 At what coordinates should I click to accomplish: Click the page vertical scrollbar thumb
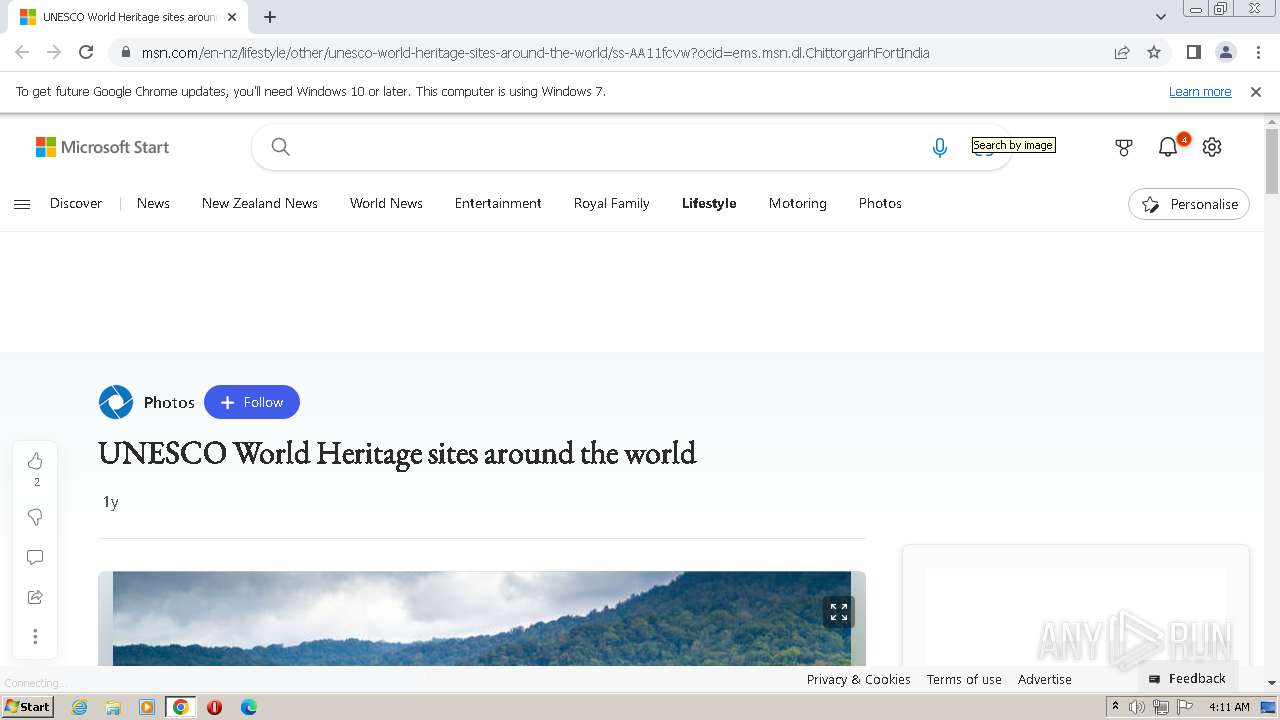tap(1272, 160)
